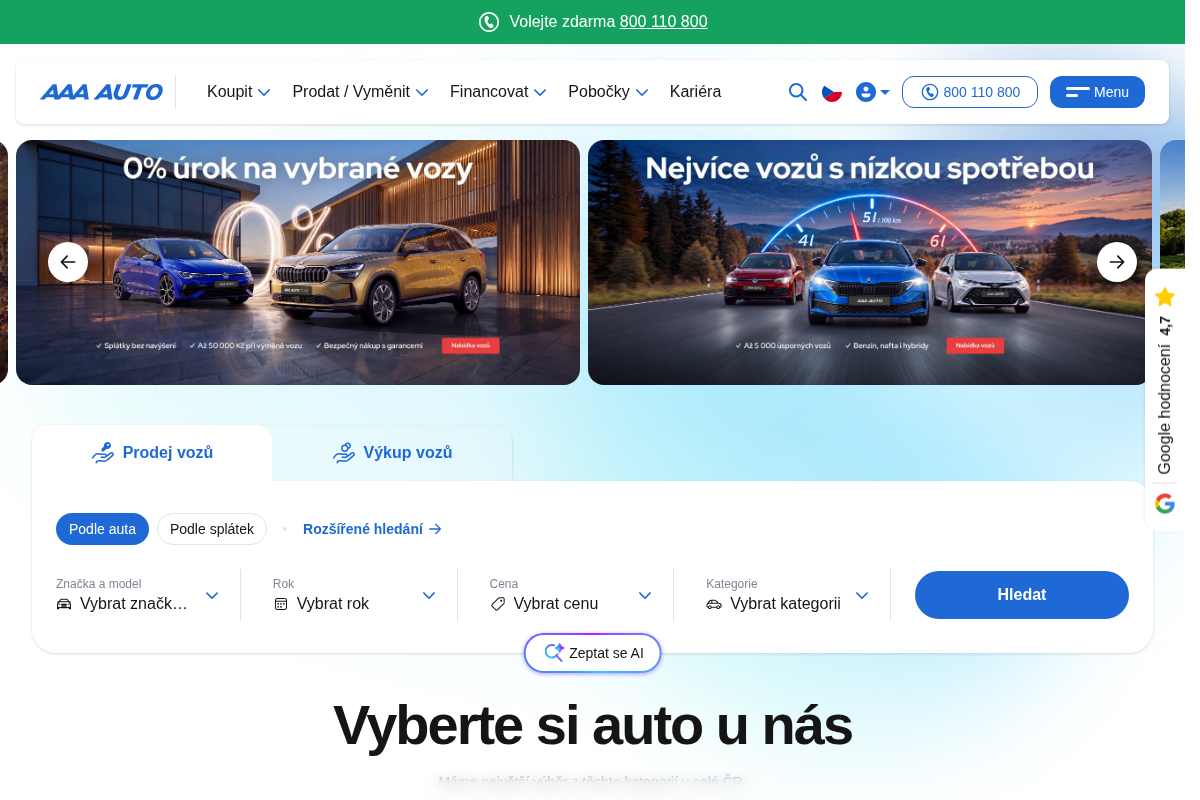This screenshot has width=1200, height=800.
Task: Open the 0% úrok na vybrané vozy banner
Action: tap(298, 262)
